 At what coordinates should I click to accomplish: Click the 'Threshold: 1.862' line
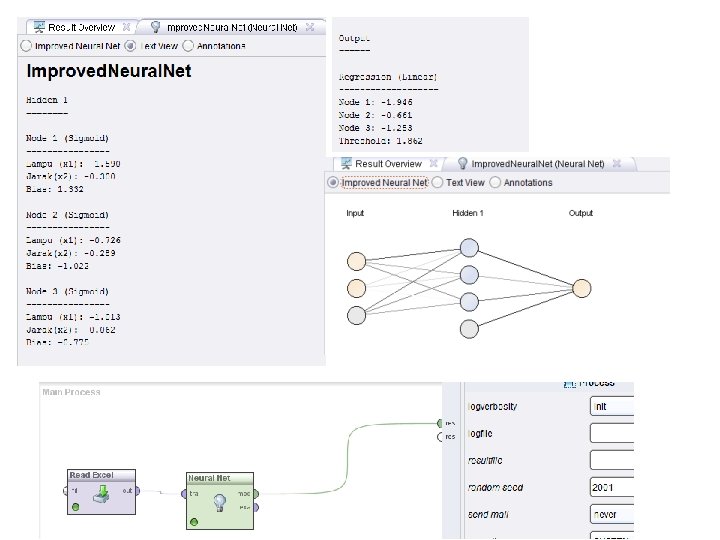click(381, 141)
